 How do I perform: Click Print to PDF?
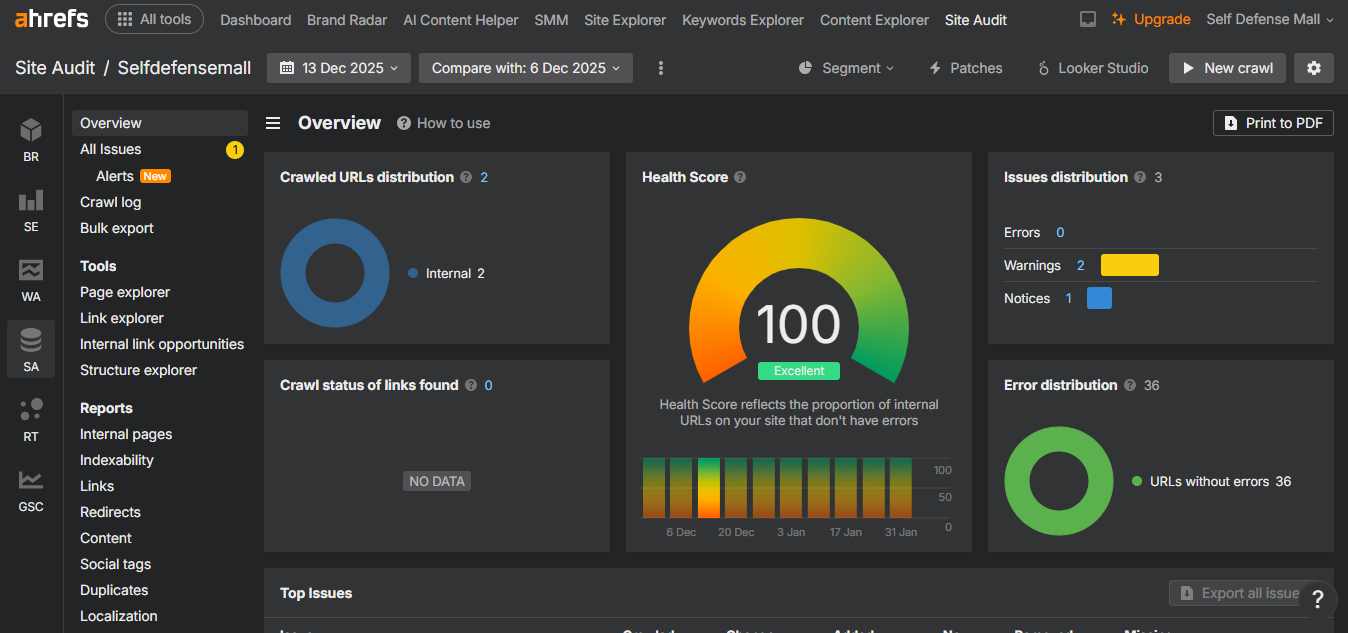point(1273,123)
